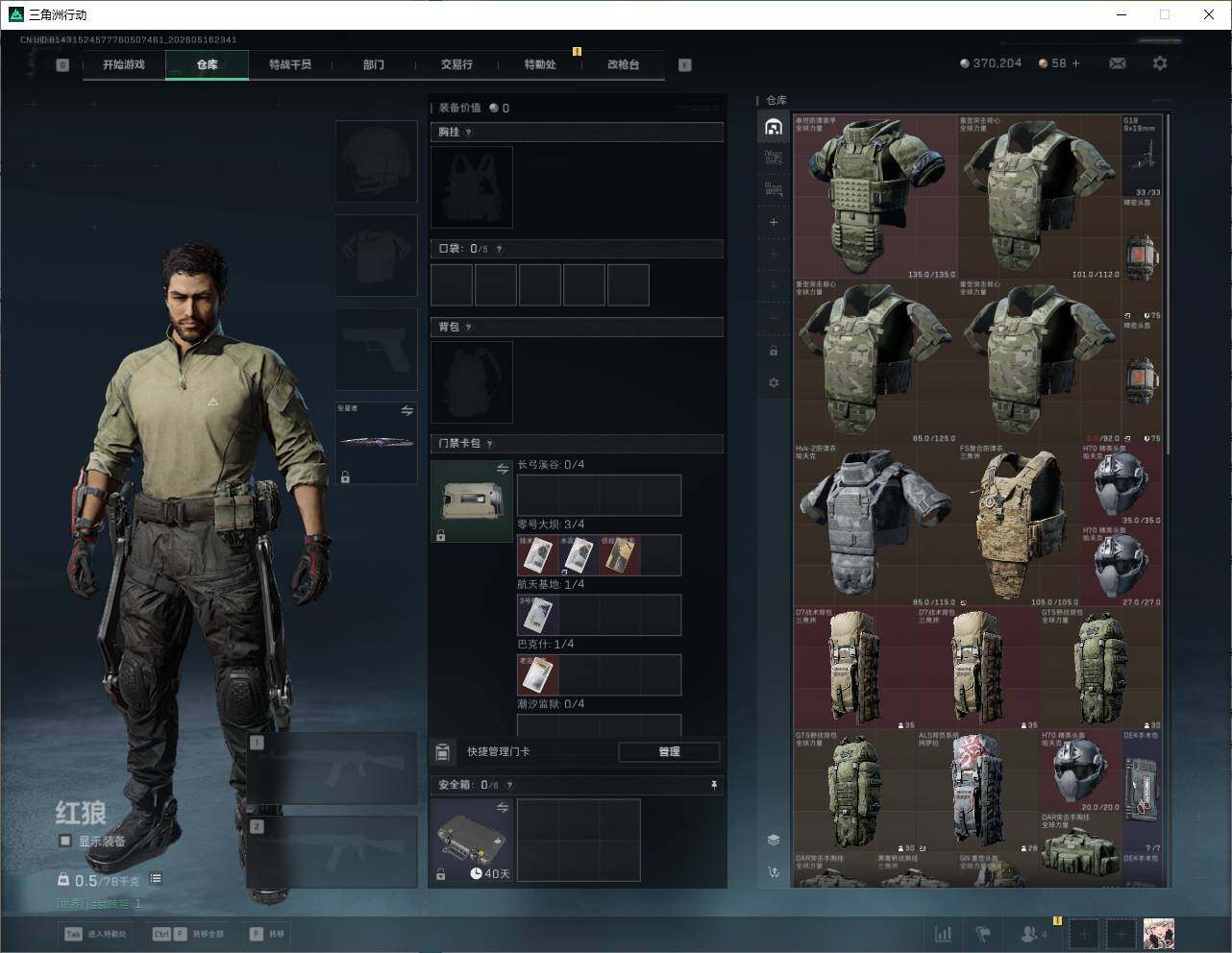Click the 370,204 currency balance

991,63
